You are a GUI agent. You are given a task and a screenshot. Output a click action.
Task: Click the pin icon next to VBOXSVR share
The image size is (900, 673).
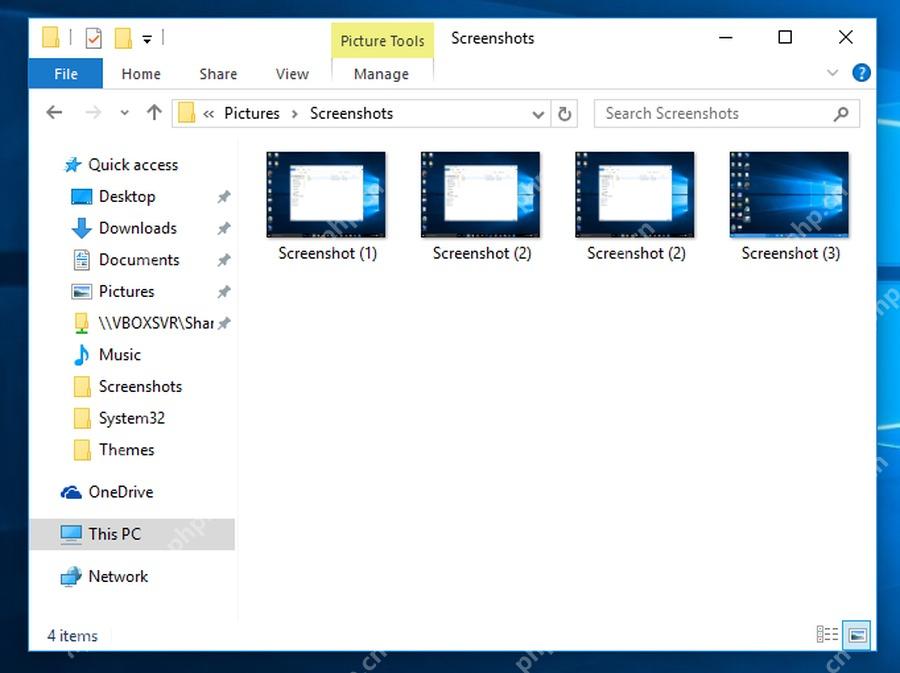[x=224, y=323]
